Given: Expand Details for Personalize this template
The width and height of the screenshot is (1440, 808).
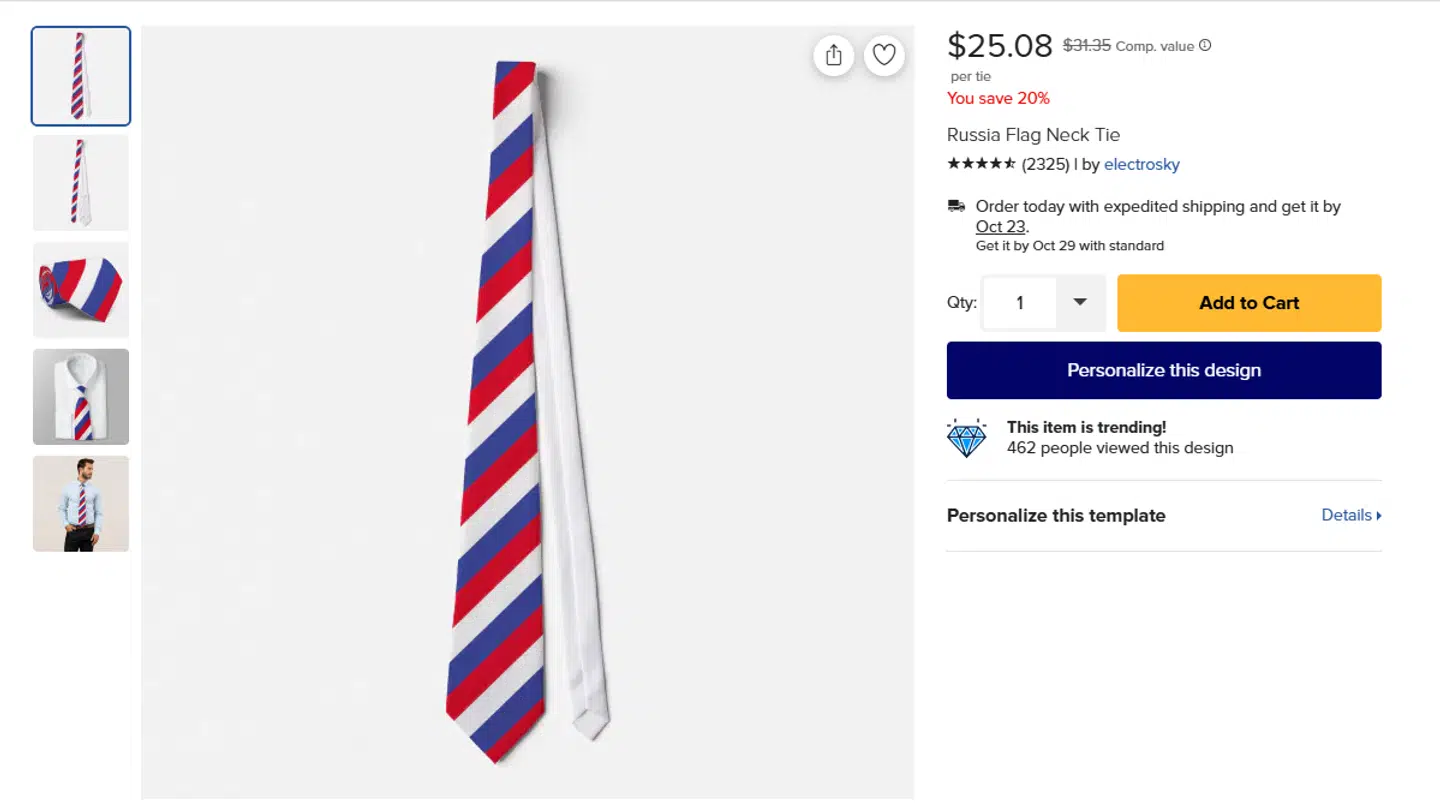Looking at the screenshot, I should [x=1351, y=515].
